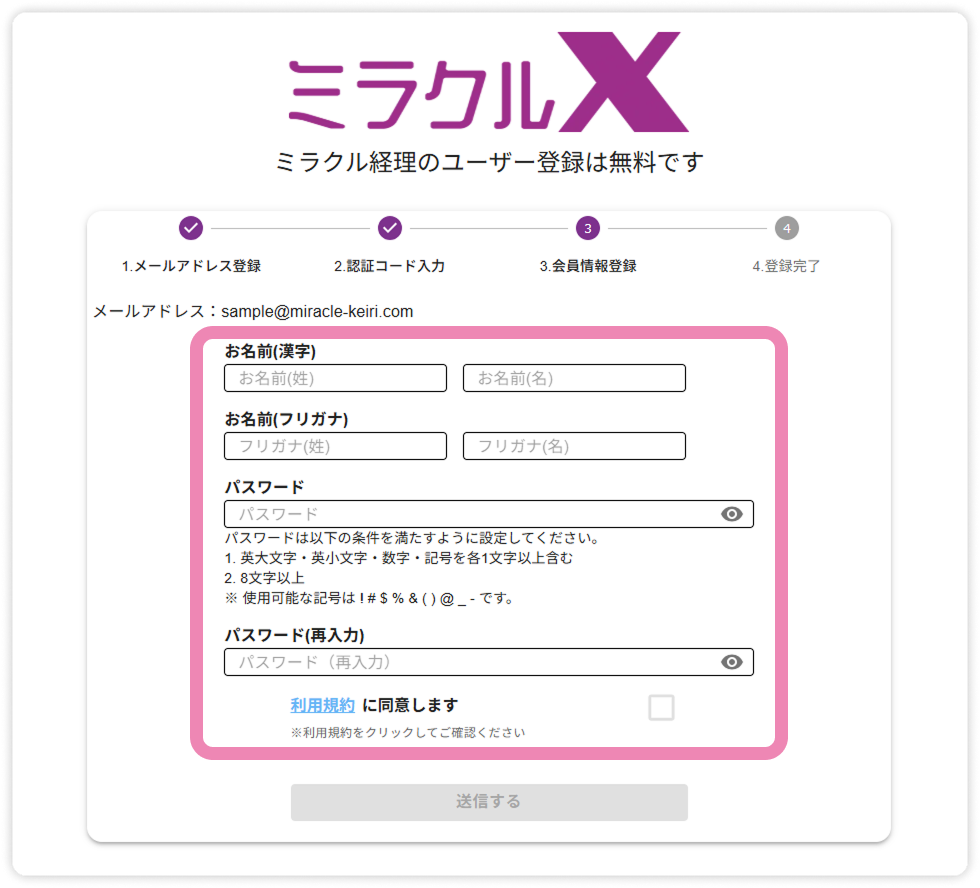Viewport: 980px width, 888px height.
Task: Open the 利用規約 link
Action: [x=322, y=705]
